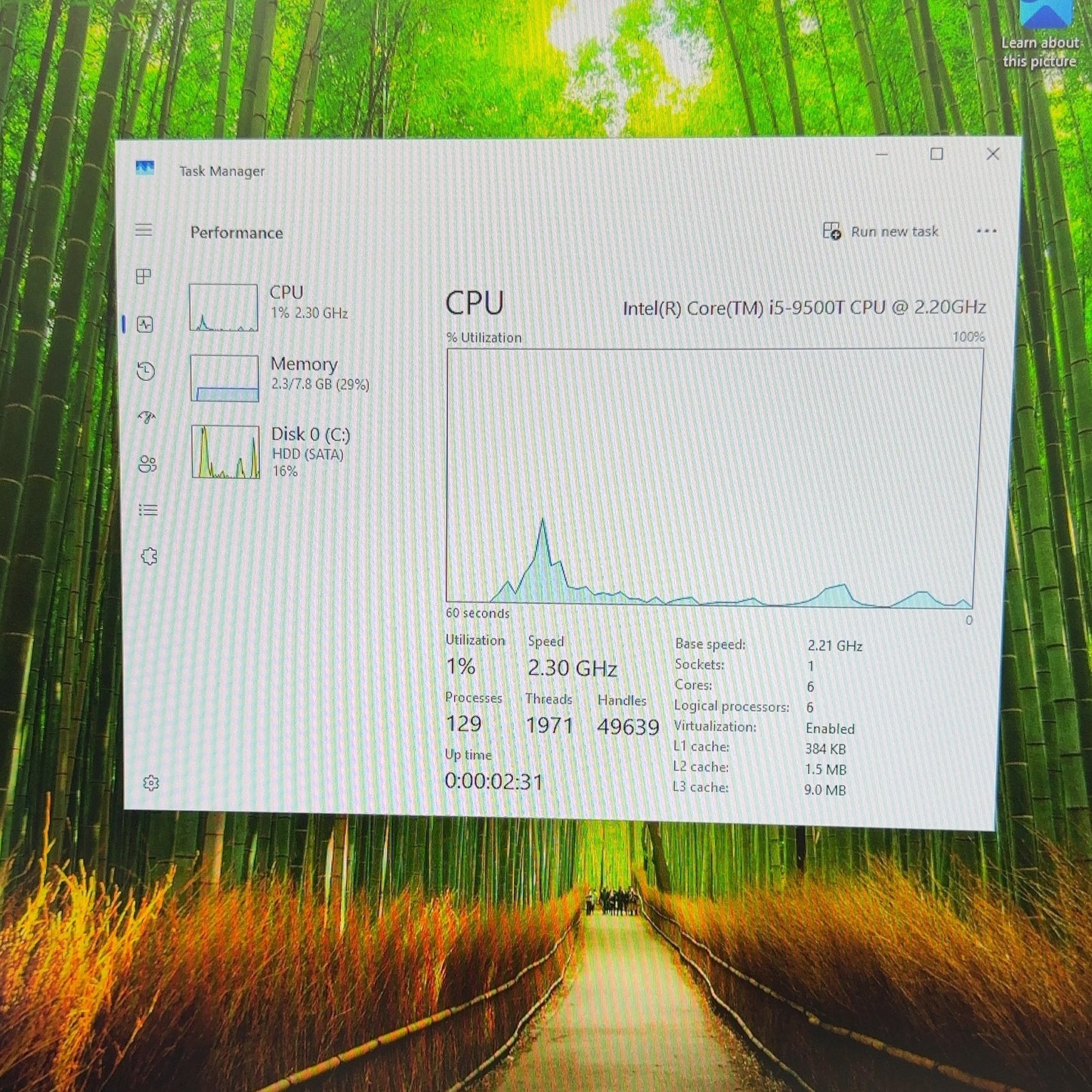This screenshot has height=1092, width=1092.
Task: Click the up time value 0:00:02:31
Action: coord(493,781)
